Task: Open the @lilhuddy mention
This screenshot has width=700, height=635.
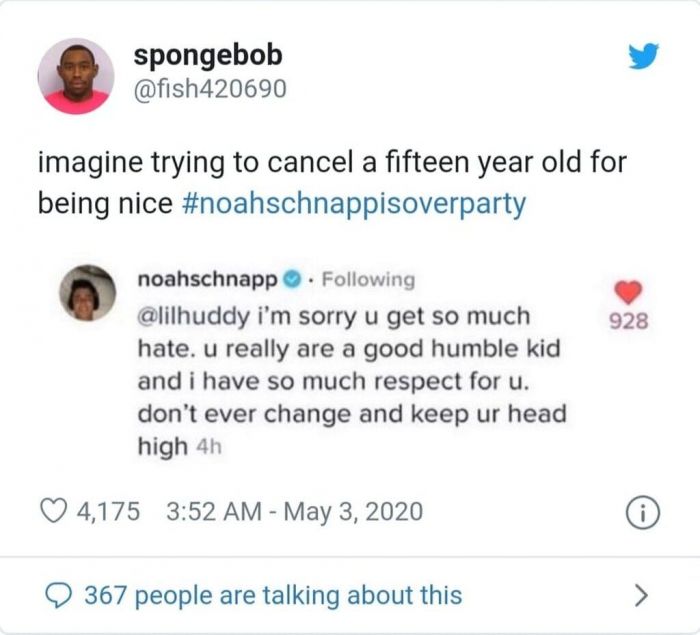Action: coord(190,316)
